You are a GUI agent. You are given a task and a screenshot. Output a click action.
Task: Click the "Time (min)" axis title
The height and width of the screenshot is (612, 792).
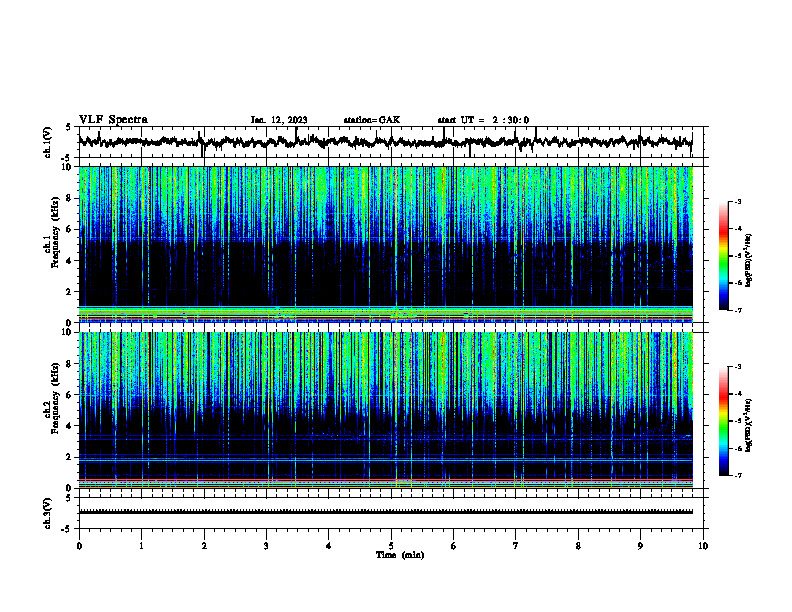point(400,555)
